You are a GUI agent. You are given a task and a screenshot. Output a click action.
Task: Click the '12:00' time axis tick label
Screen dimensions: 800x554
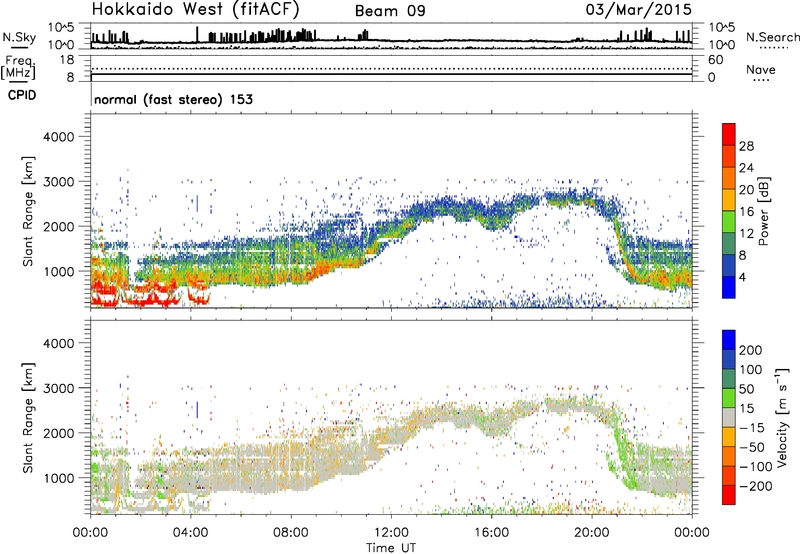391,533
